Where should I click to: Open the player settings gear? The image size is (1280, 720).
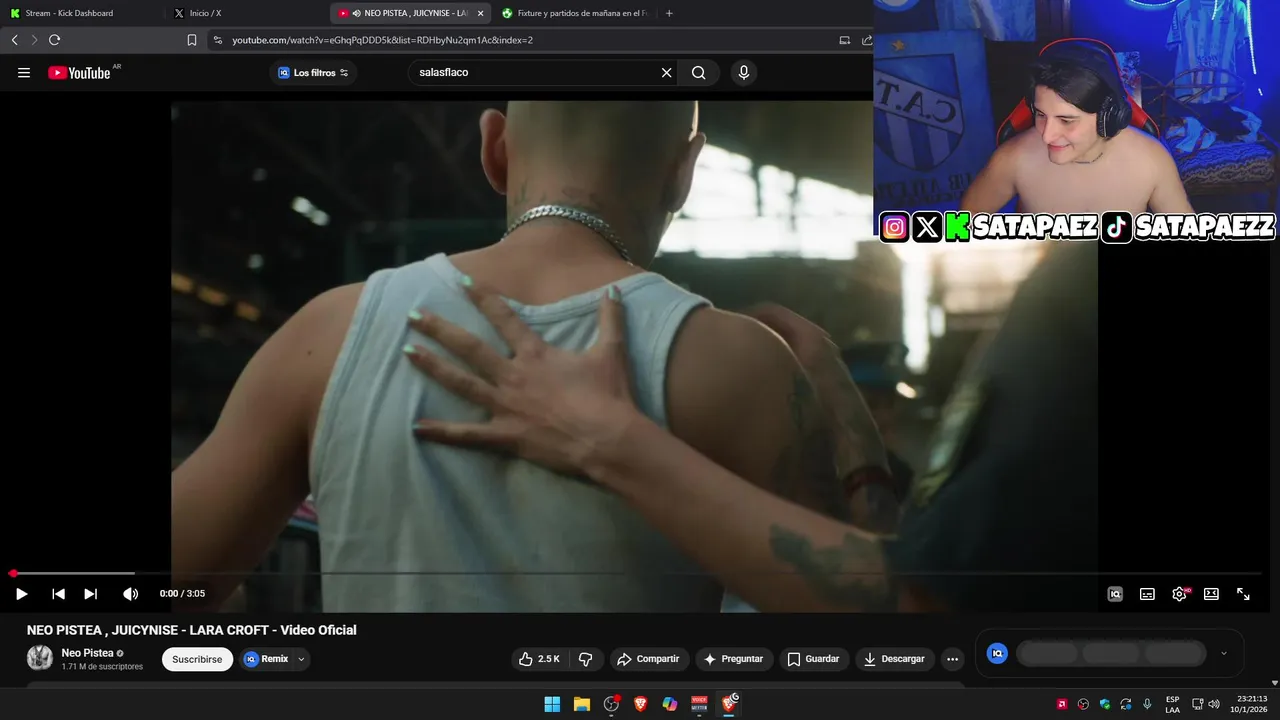tap(1180, 594)
